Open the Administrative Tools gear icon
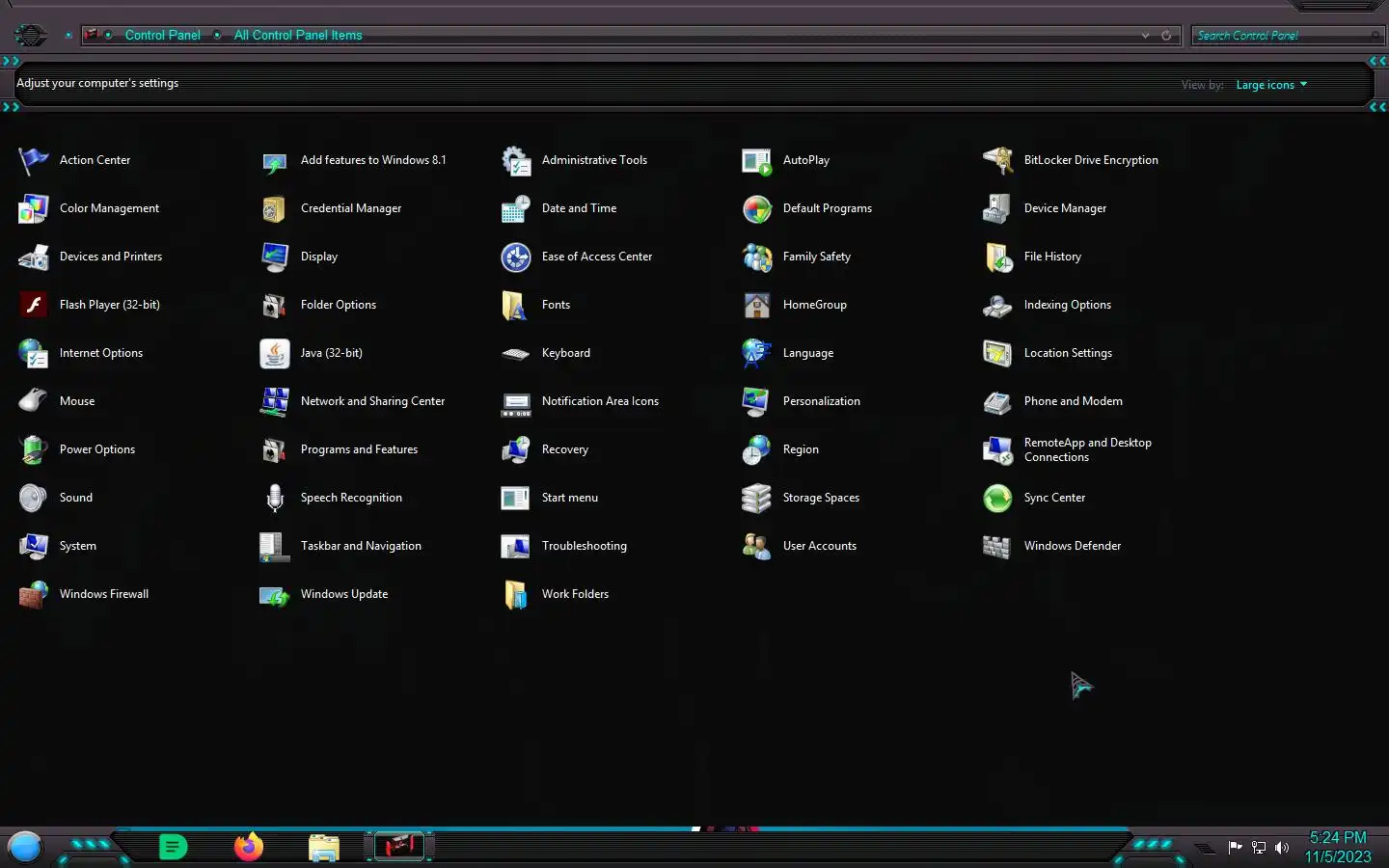Viewport: 1389px width, 868px height. coord(516,160)
